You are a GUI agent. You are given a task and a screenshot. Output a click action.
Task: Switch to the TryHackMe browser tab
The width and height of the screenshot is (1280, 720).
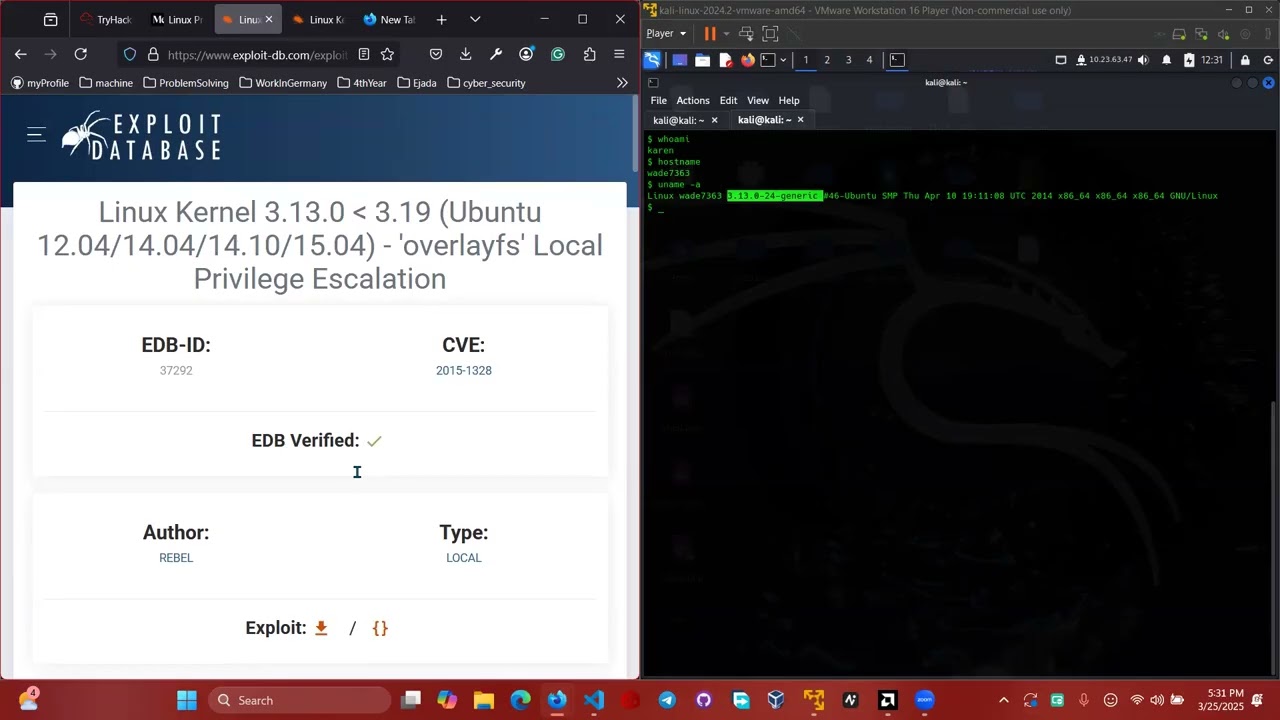pyautogui.click(x=106, y=19)
